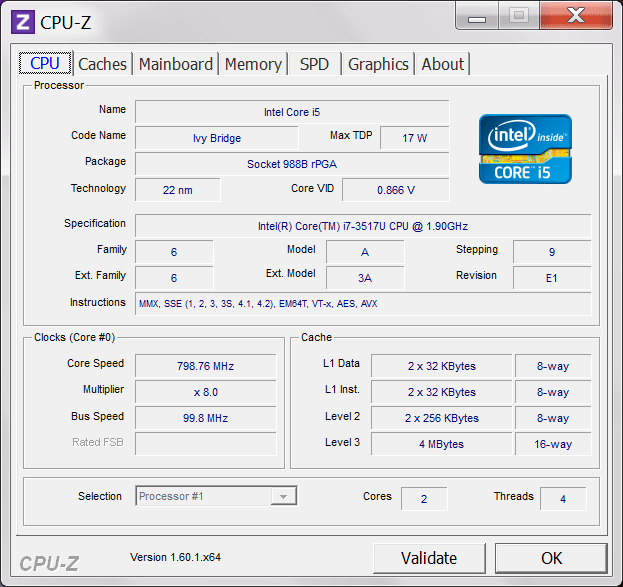Switch to the Mainboard tab

(176, 64)
